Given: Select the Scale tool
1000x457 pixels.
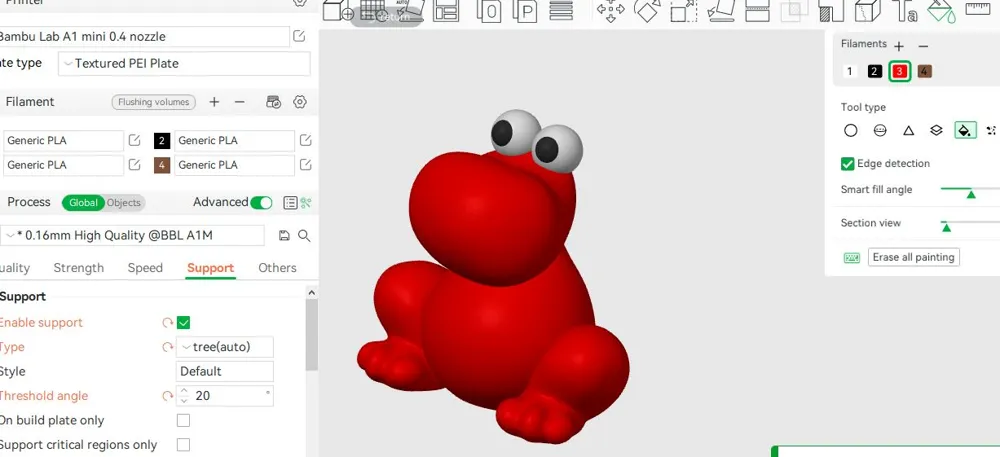Looking at the screenshot, I should [684, 11].
